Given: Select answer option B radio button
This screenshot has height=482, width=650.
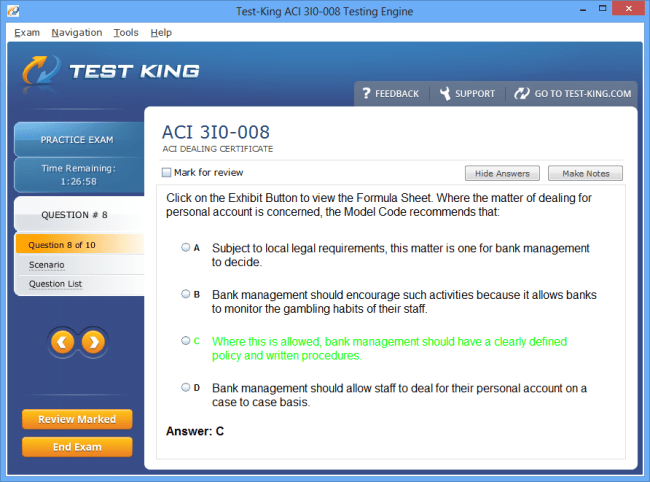Looking at the screenshot, I should [186, 294].
